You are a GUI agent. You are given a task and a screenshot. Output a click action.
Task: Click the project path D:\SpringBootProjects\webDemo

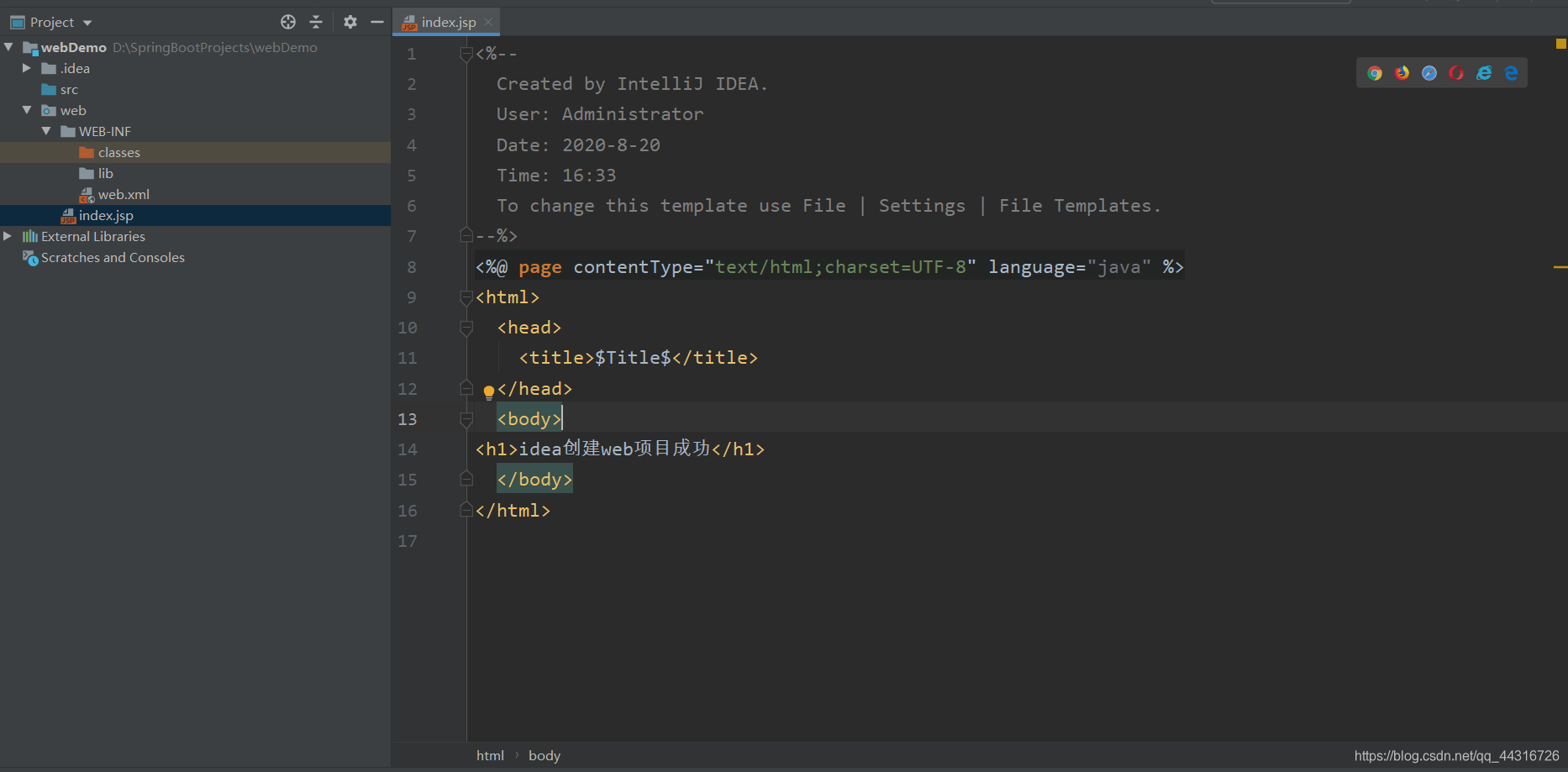click(x=215, y=47)
